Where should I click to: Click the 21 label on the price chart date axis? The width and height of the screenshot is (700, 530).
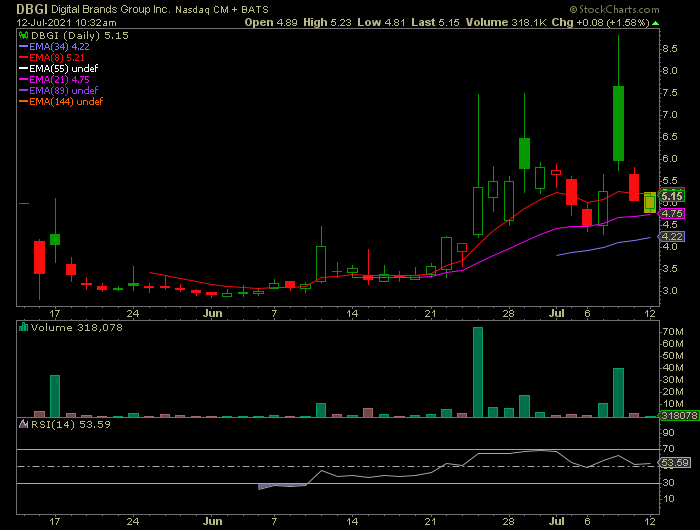pyautogui.click(x=430, y=313)
